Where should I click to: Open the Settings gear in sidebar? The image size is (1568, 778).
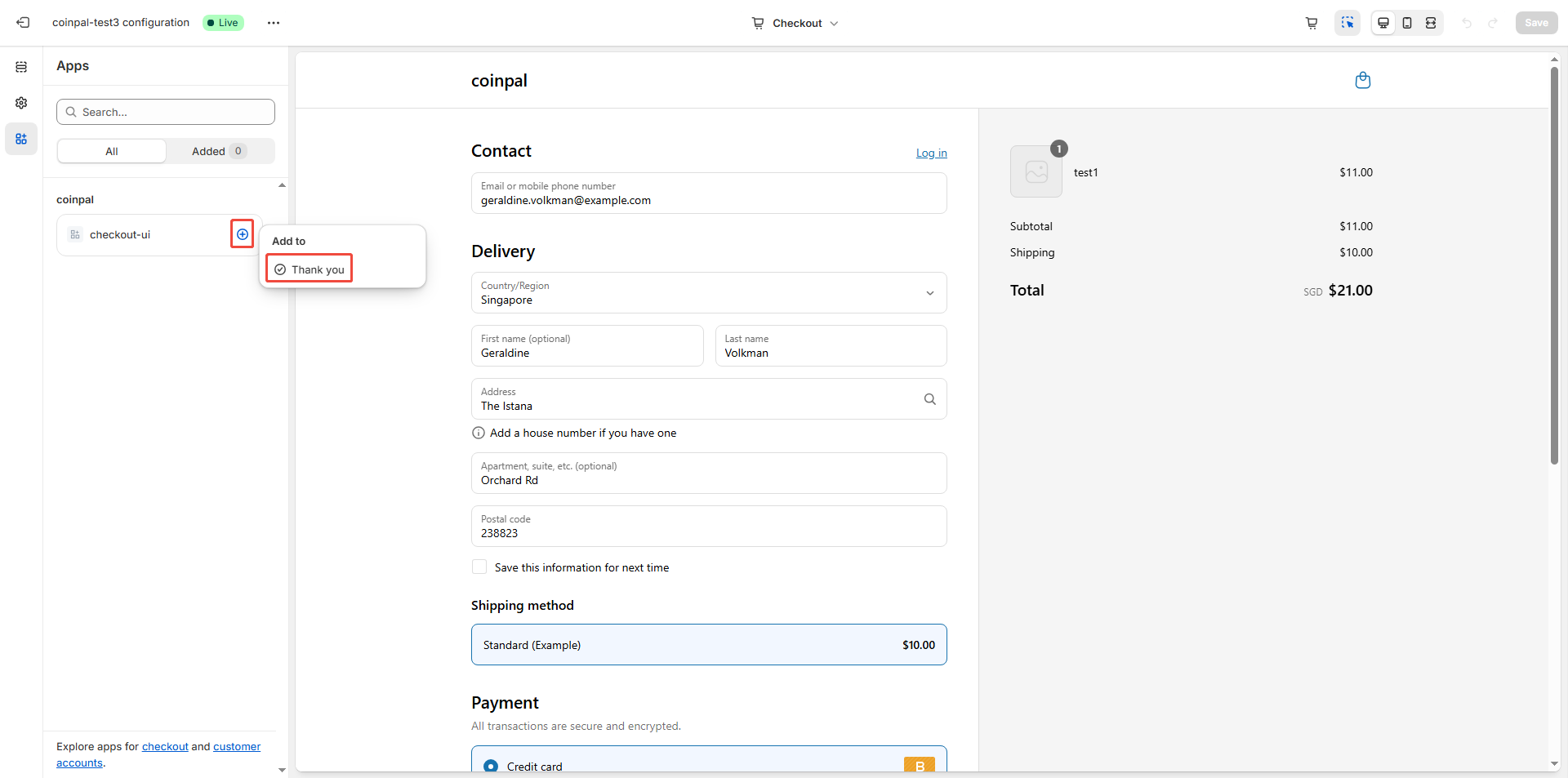[x=21, y=103]
